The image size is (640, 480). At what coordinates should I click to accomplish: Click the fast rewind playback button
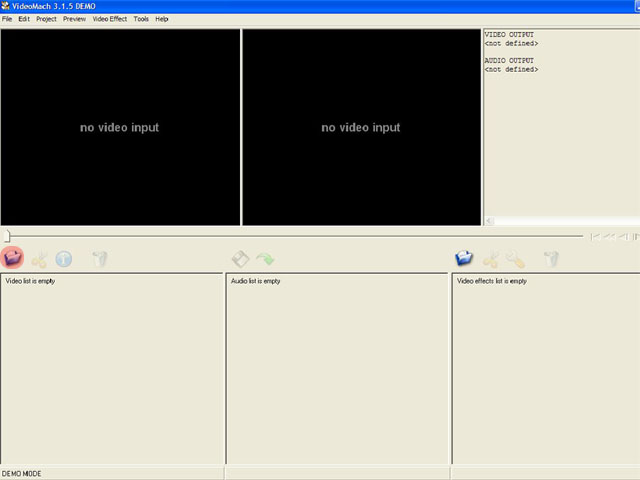pyautogui.click(x=609, y=236)
